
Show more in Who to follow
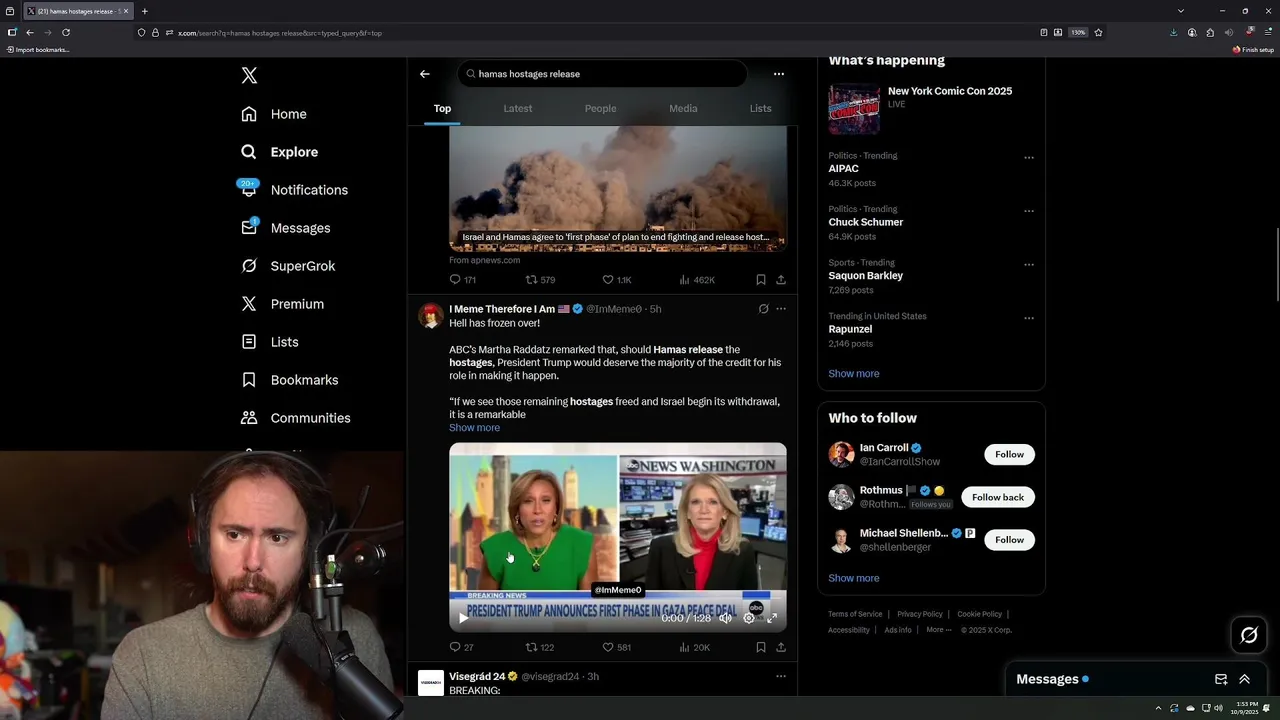coord(854,578)
